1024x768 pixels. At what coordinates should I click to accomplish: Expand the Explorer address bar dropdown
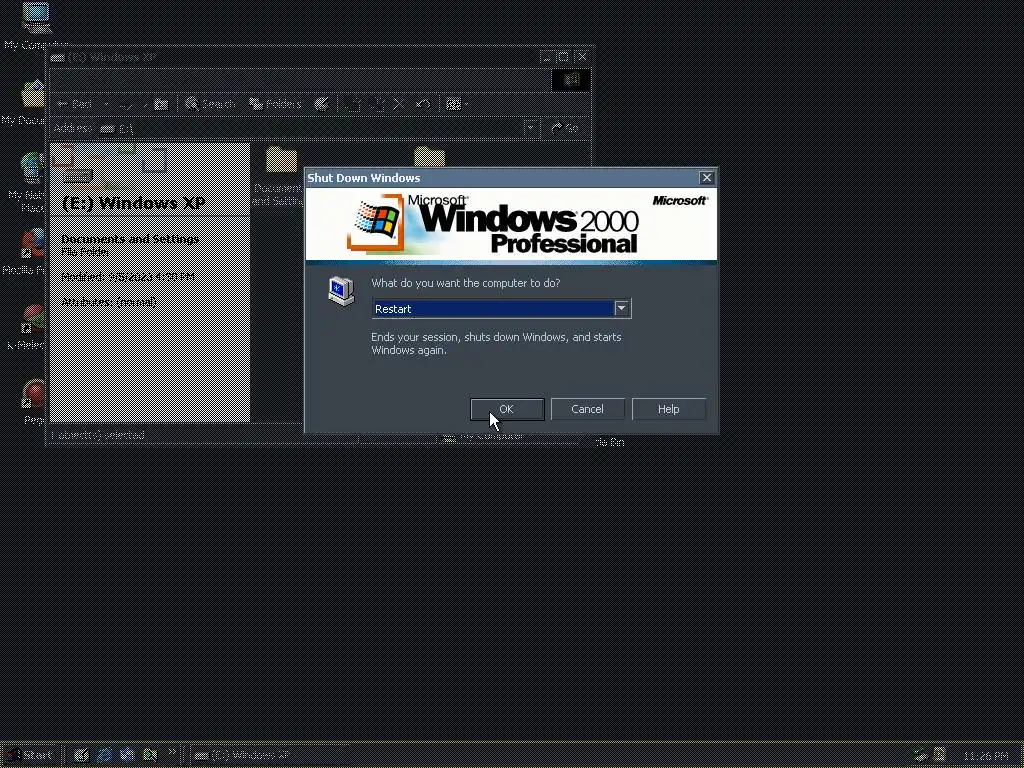[530, 129]
